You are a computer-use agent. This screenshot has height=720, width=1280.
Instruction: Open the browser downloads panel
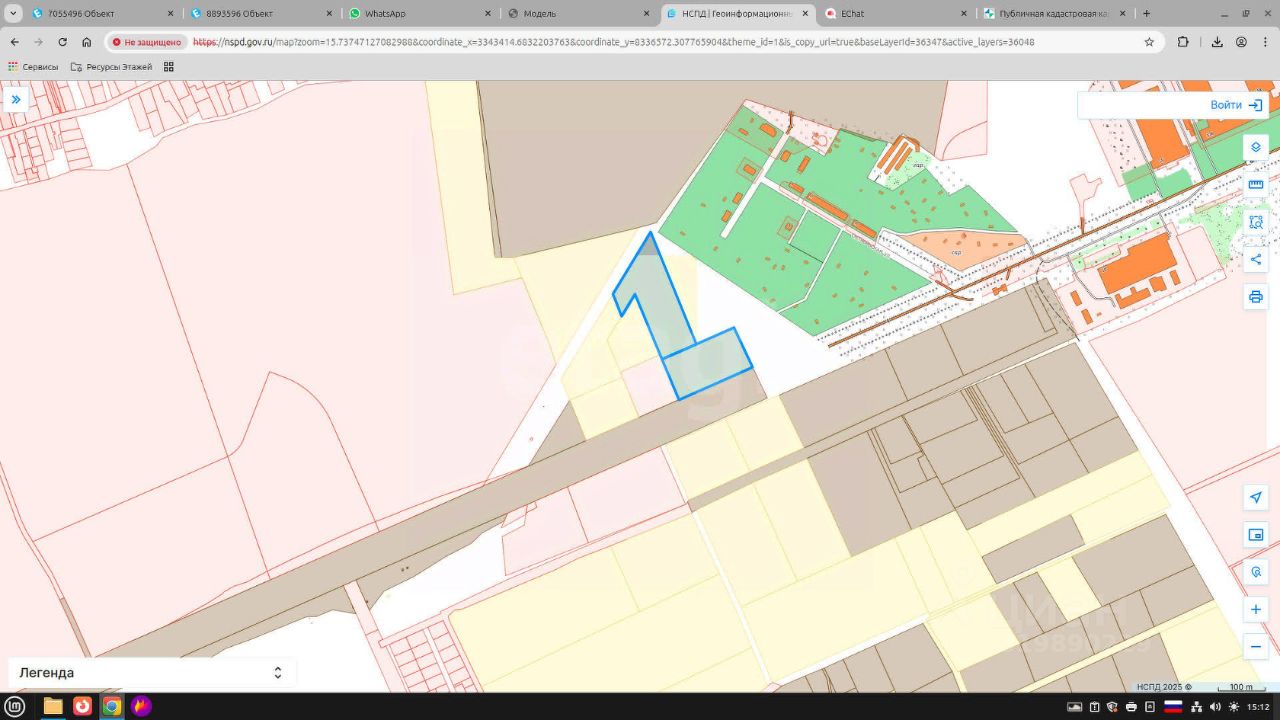(1217, 42)
